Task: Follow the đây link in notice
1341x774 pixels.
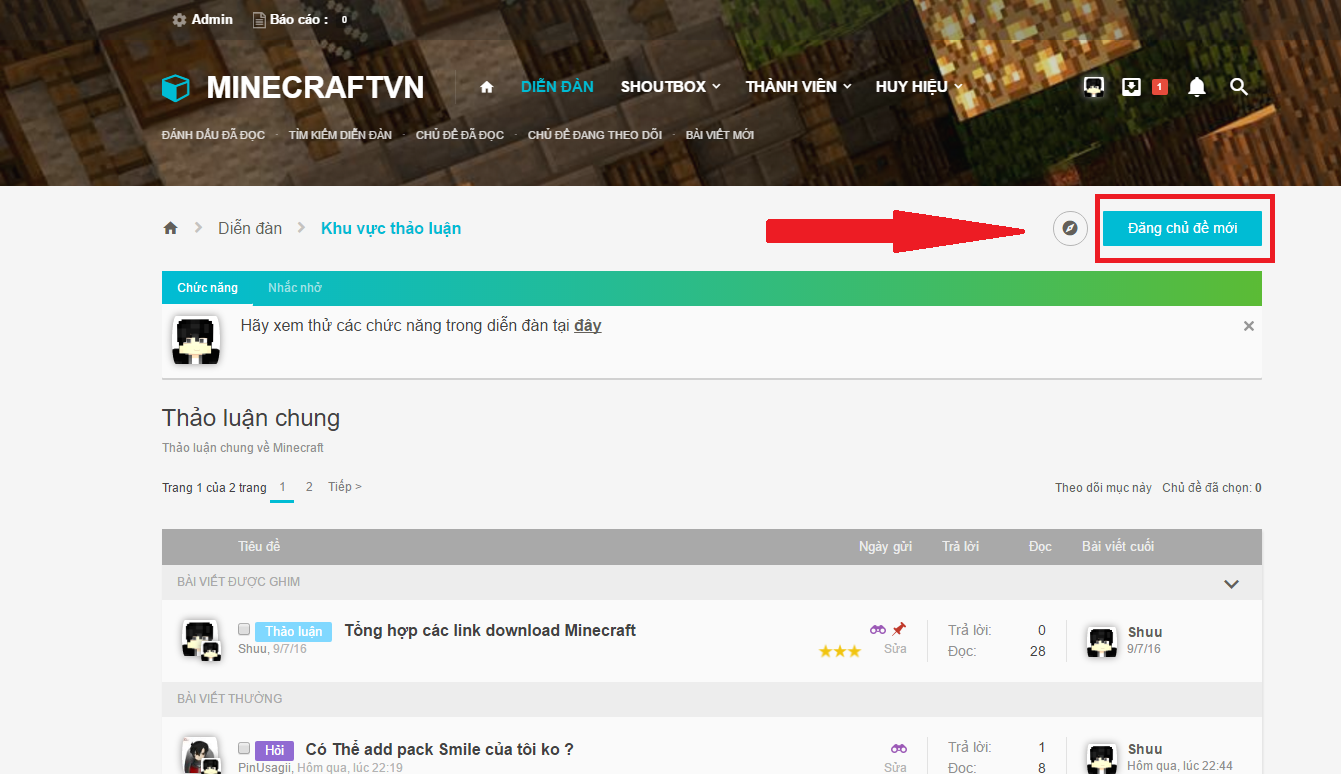Action: tap(588, 325)
